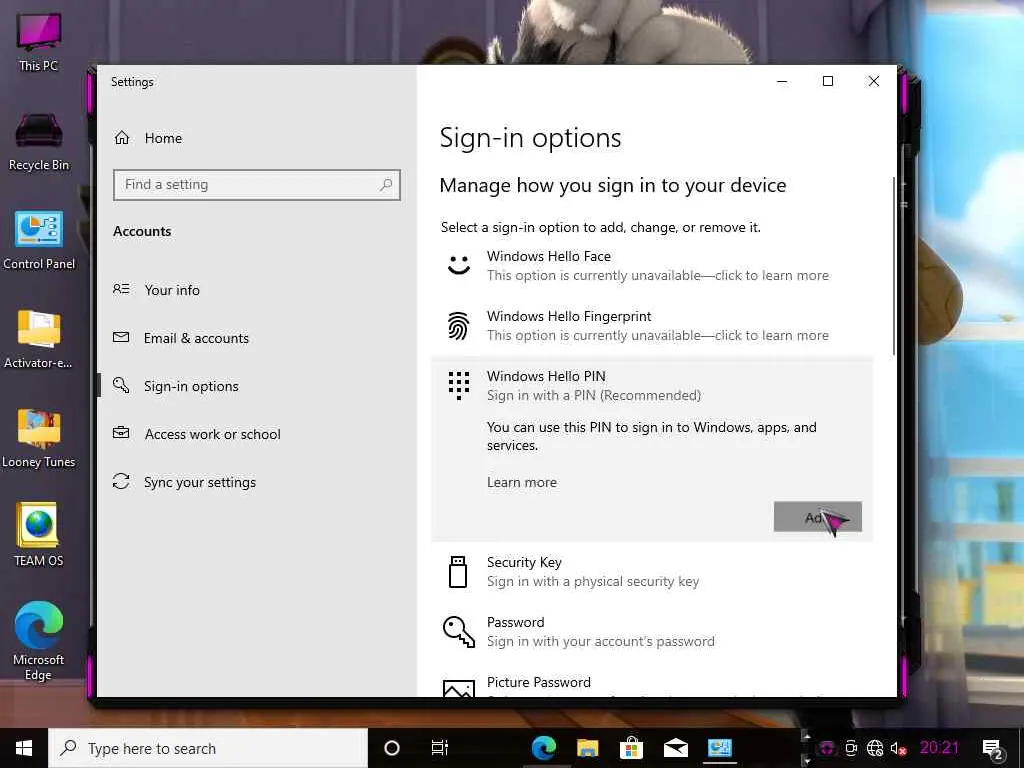Select Windows Hello Fingerprint option
The image size is (1024, 768).
[652, 325]
